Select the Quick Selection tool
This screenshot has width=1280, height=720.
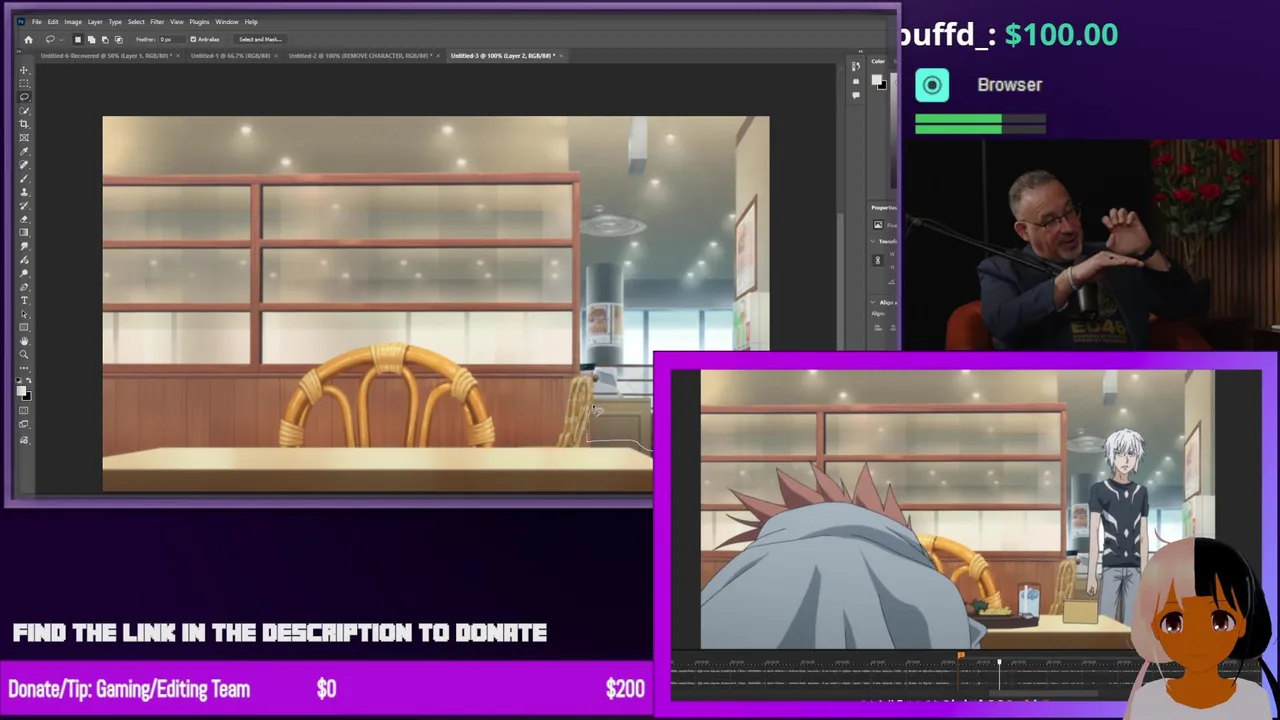pos(24,110)
